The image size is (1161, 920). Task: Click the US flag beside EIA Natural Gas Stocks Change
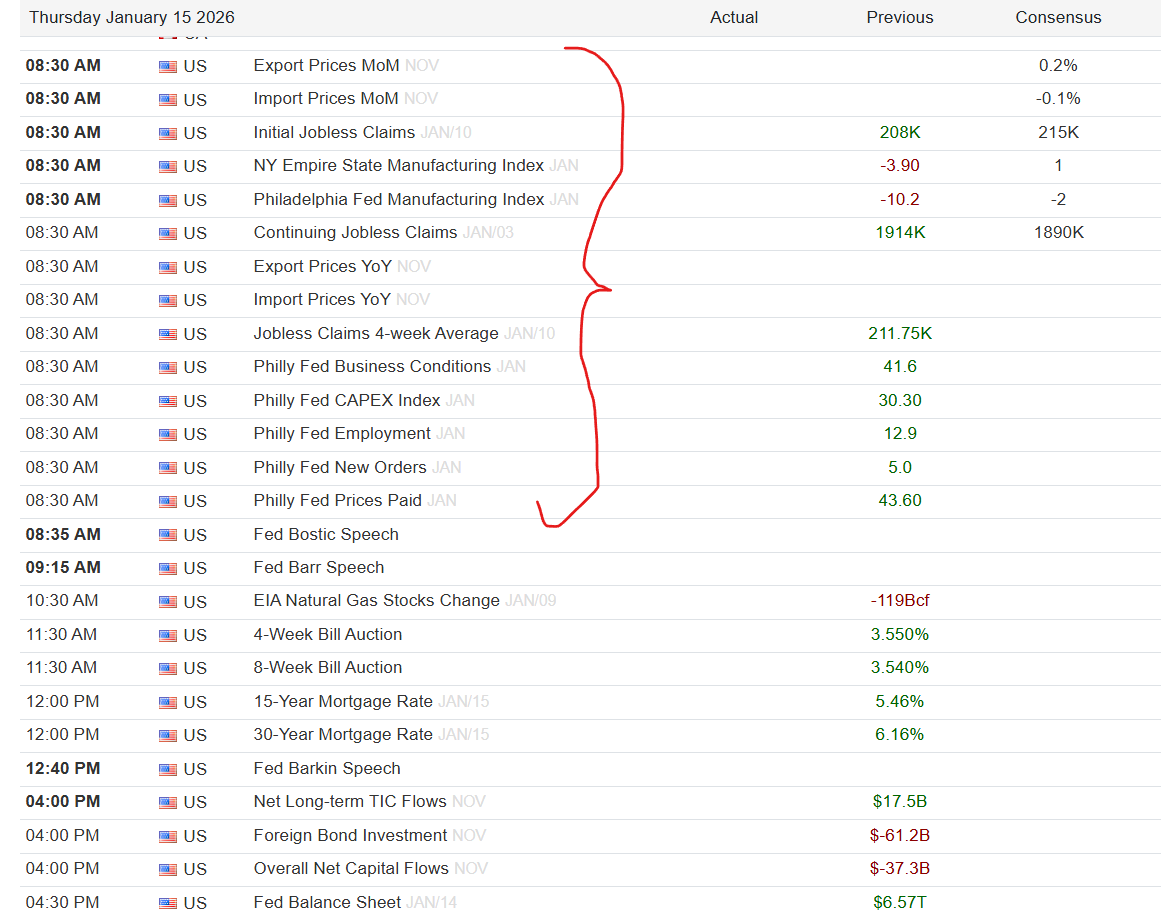click(167, 602)
